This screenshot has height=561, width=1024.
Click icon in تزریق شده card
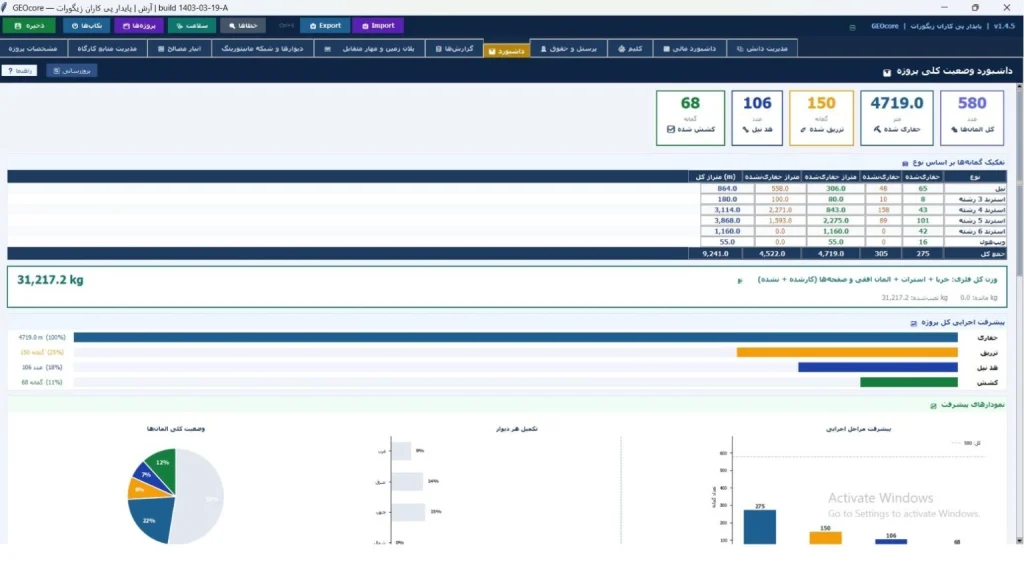coord(803,129)
